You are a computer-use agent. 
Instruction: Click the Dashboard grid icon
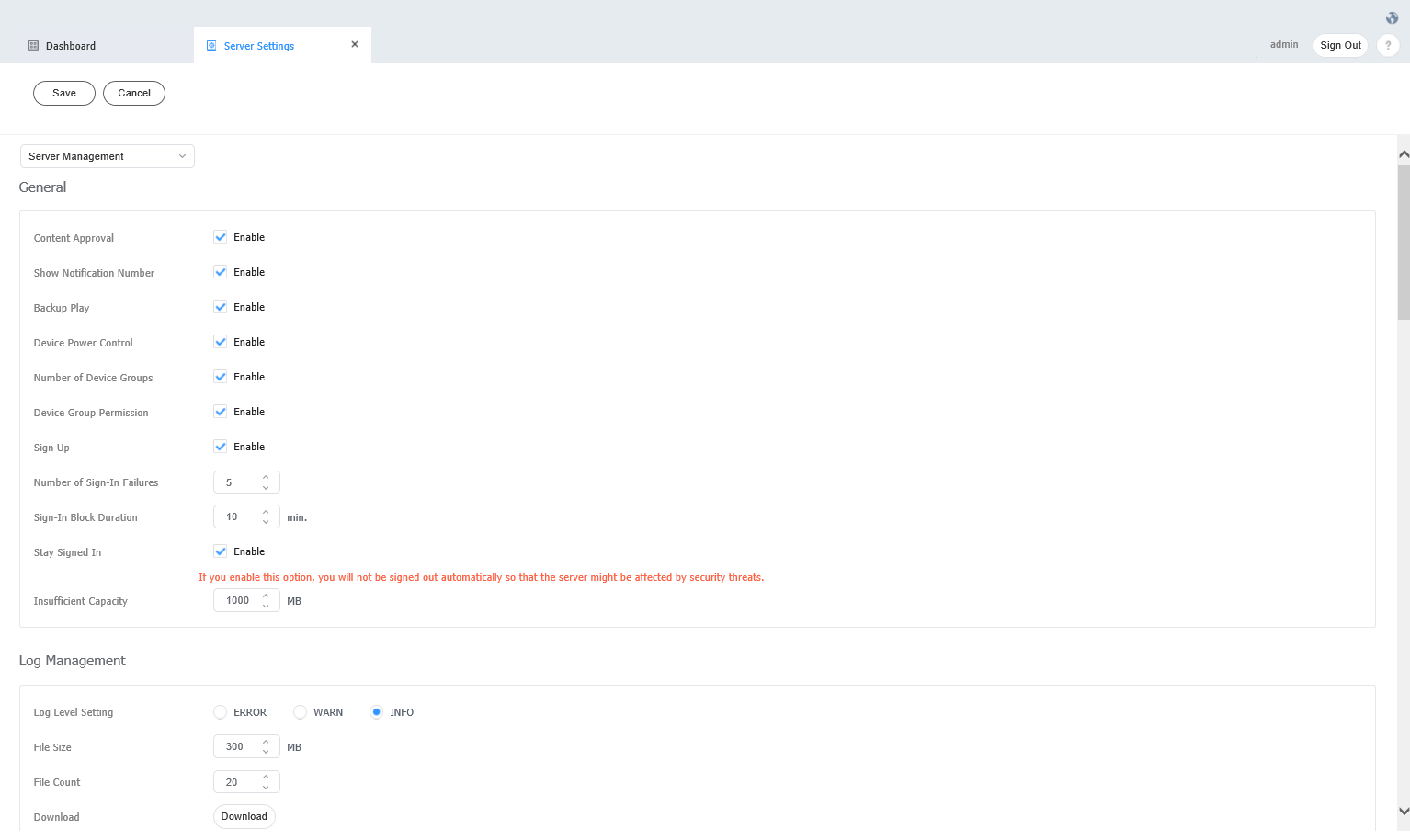[x=33, y=45]
